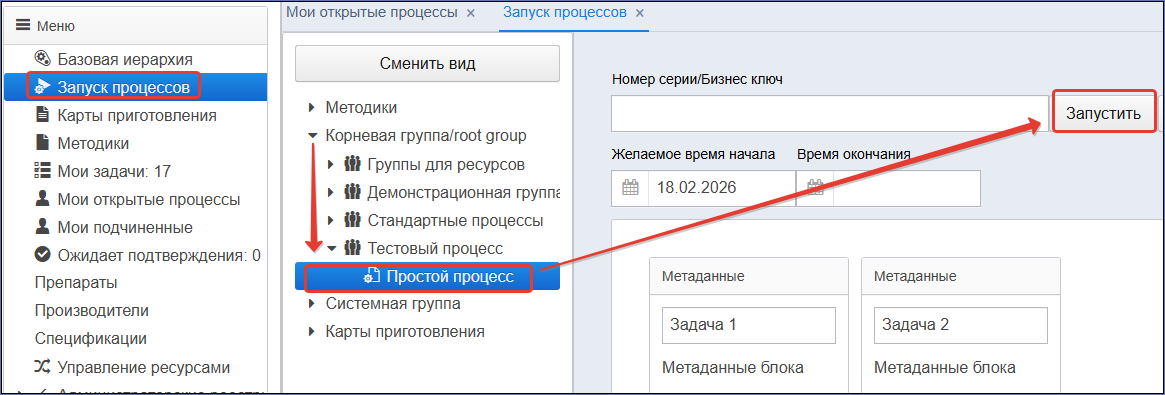Collapse the Корневая группа/root group node
This screenshot has height=395, width=1165.
[312, 136]
